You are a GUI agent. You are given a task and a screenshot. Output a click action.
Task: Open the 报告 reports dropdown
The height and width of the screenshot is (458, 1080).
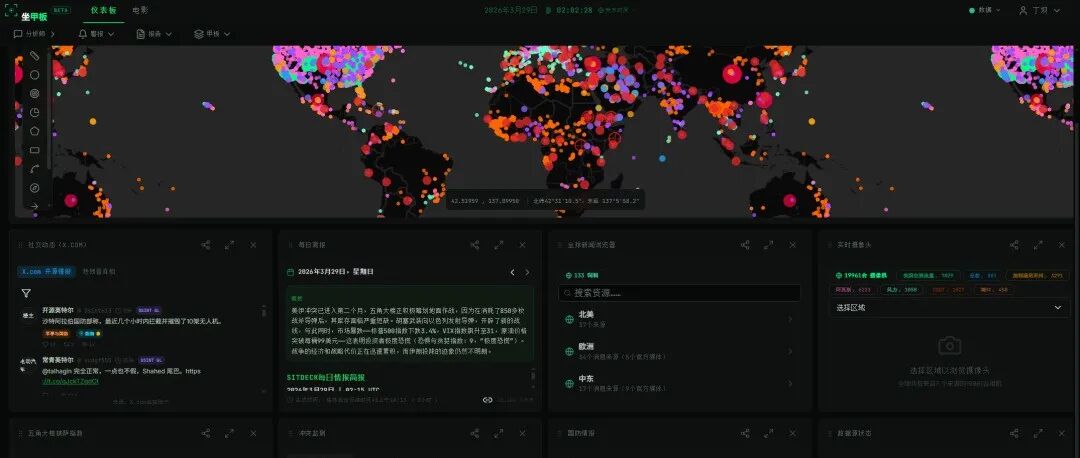154,34
